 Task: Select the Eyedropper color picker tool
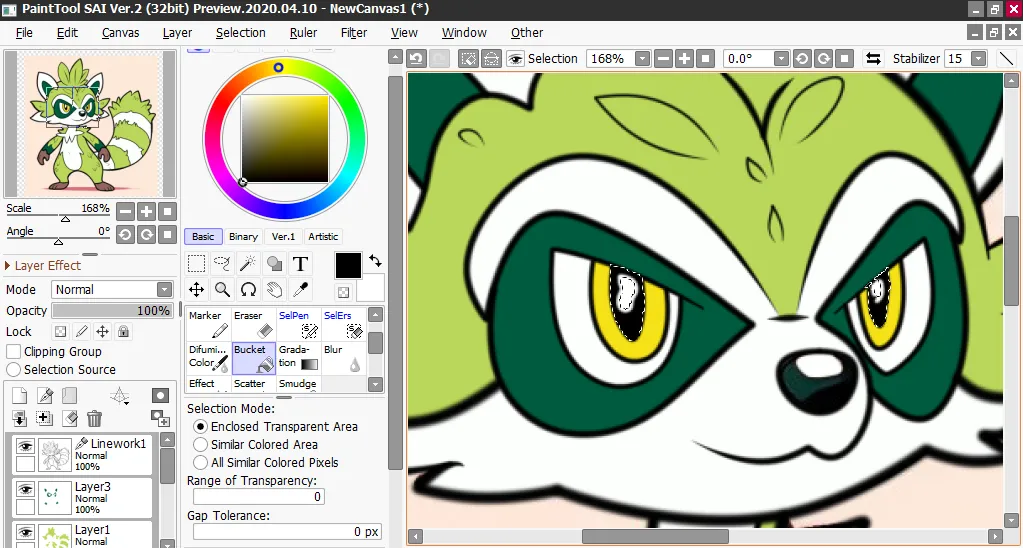[x=300, y=289]
